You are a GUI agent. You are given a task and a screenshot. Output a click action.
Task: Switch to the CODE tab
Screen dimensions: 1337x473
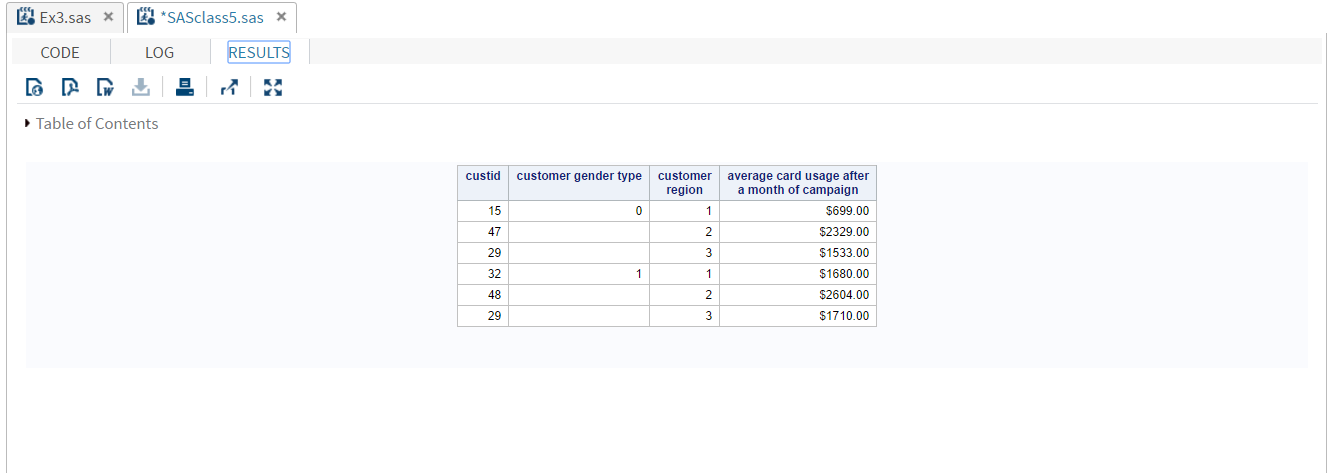point(60,52)
